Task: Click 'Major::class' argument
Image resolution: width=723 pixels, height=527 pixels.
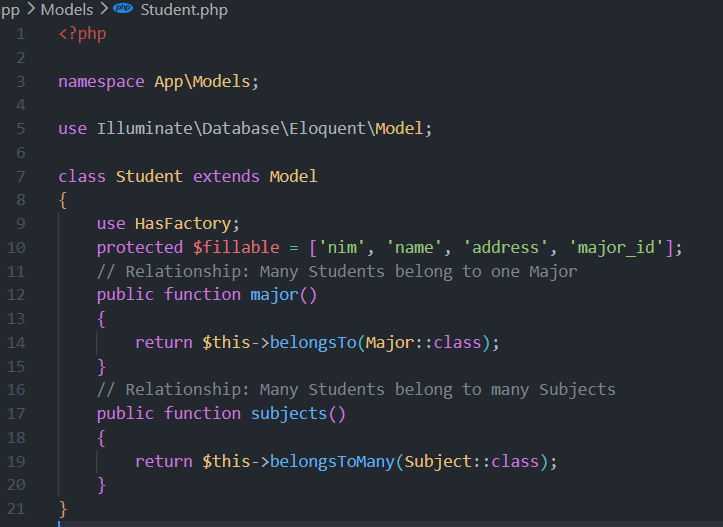Action: pos(424,343)
